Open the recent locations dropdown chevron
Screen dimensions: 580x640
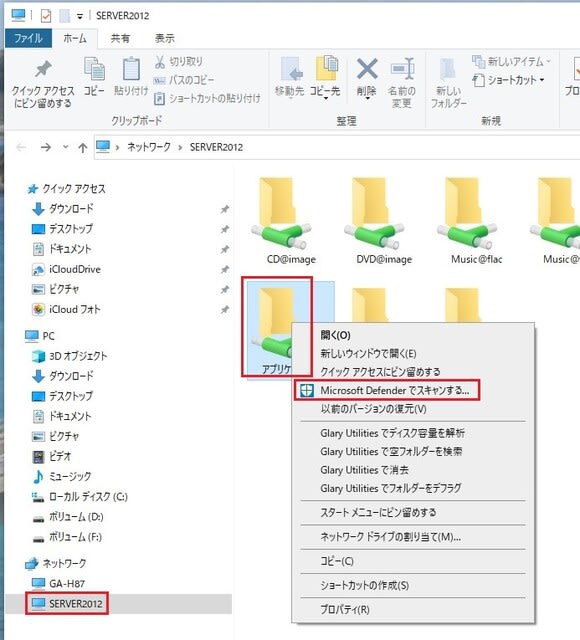click(x=65, y=147)
